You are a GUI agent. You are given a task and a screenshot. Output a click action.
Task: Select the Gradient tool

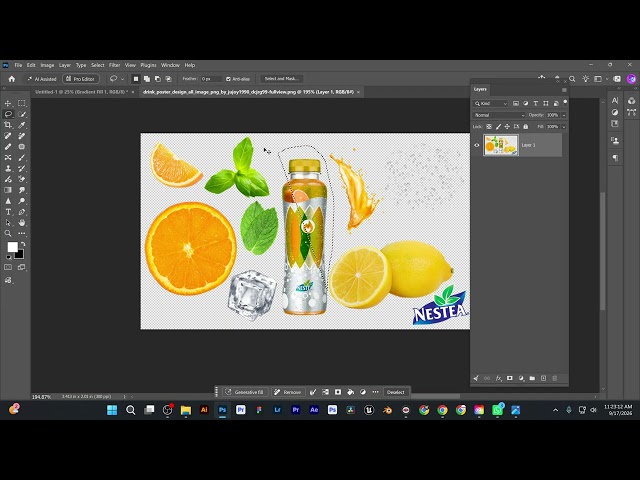(8, 190)
